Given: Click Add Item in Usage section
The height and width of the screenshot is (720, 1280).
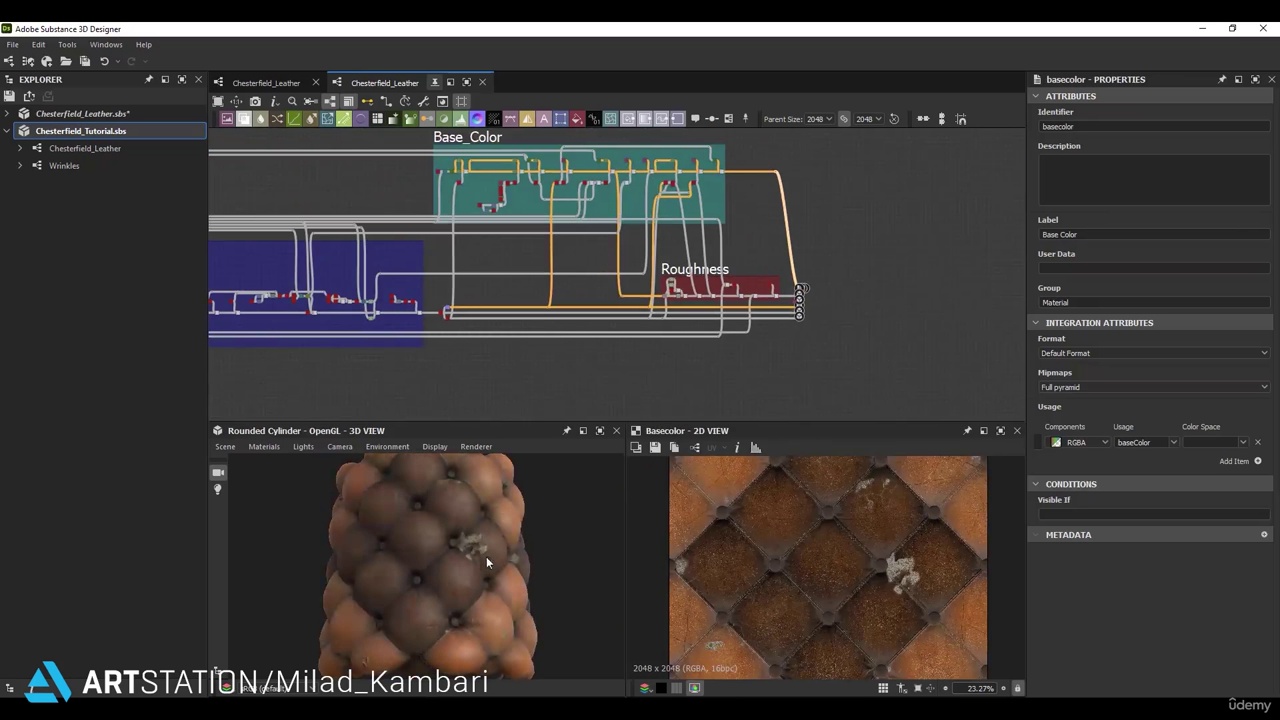Looking at the screenshot, I should pyautogui.click(x=1240, y=461).
